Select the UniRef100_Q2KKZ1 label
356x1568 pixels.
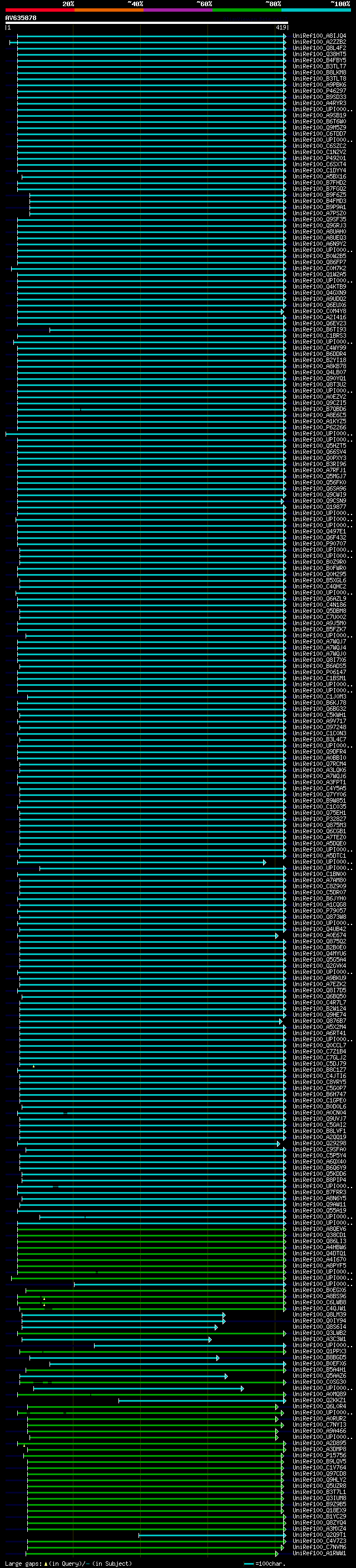click(x=319, y=1400)
